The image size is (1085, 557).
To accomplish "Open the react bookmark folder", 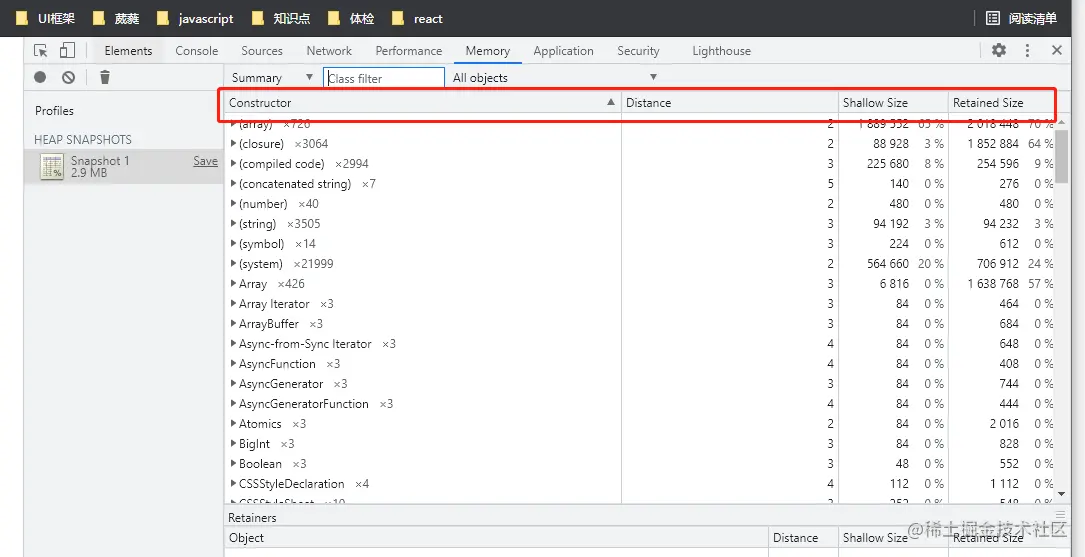I will (x=417, y=19).
